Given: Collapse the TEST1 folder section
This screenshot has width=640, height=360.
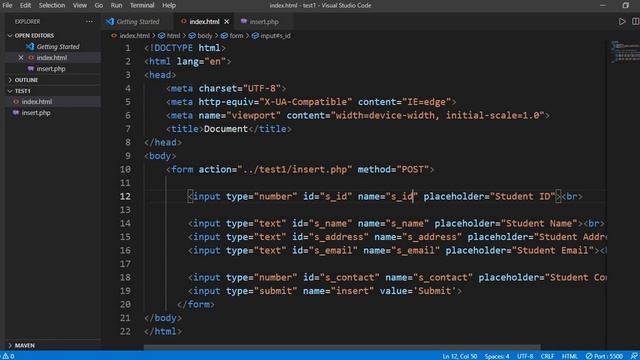Looking at the screenshot, I should (x=53, y=91).
